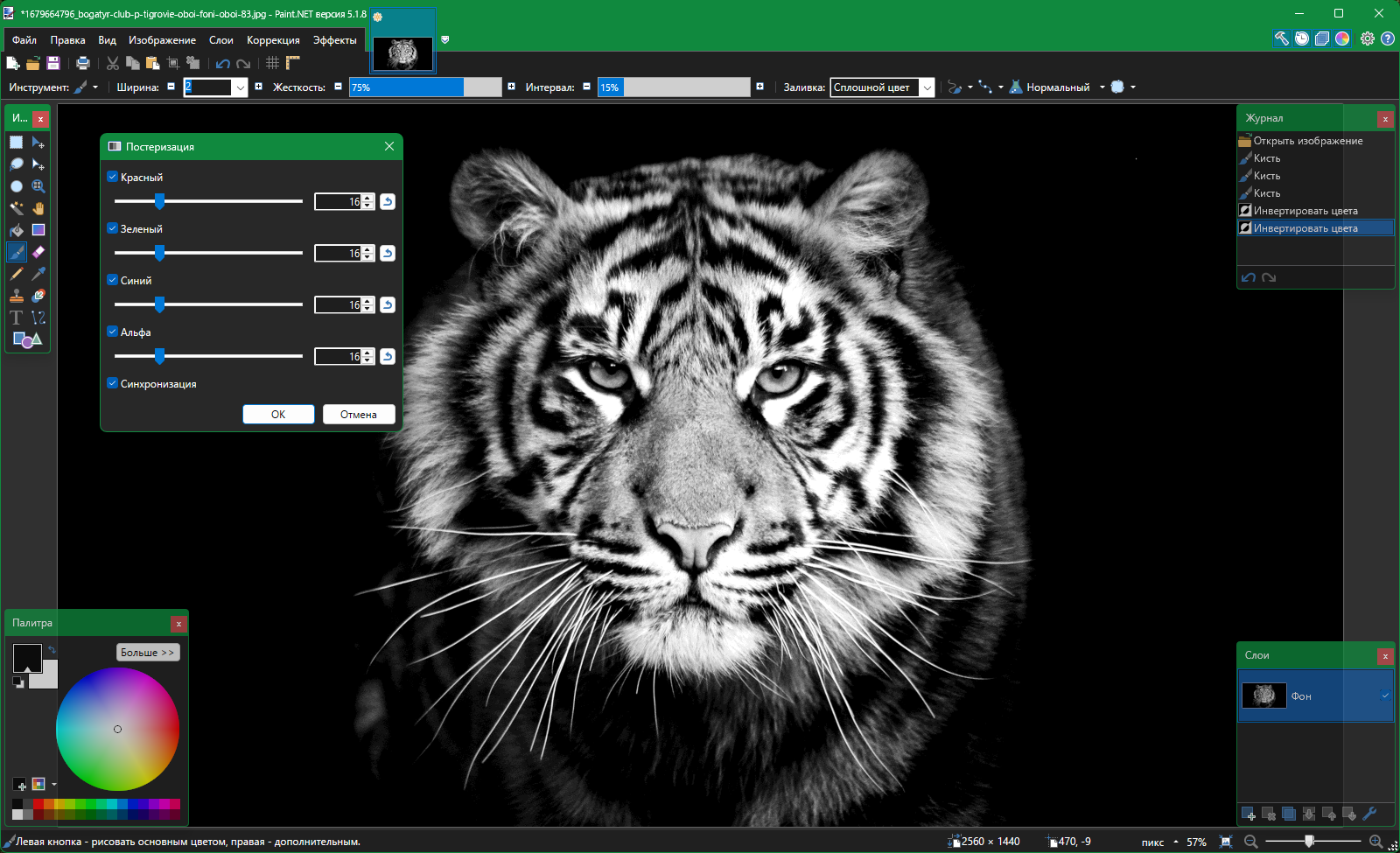The width and height of the screenshot is (1400, 853).
Task: Select the Paint Bucket tool
Action: 17,230
